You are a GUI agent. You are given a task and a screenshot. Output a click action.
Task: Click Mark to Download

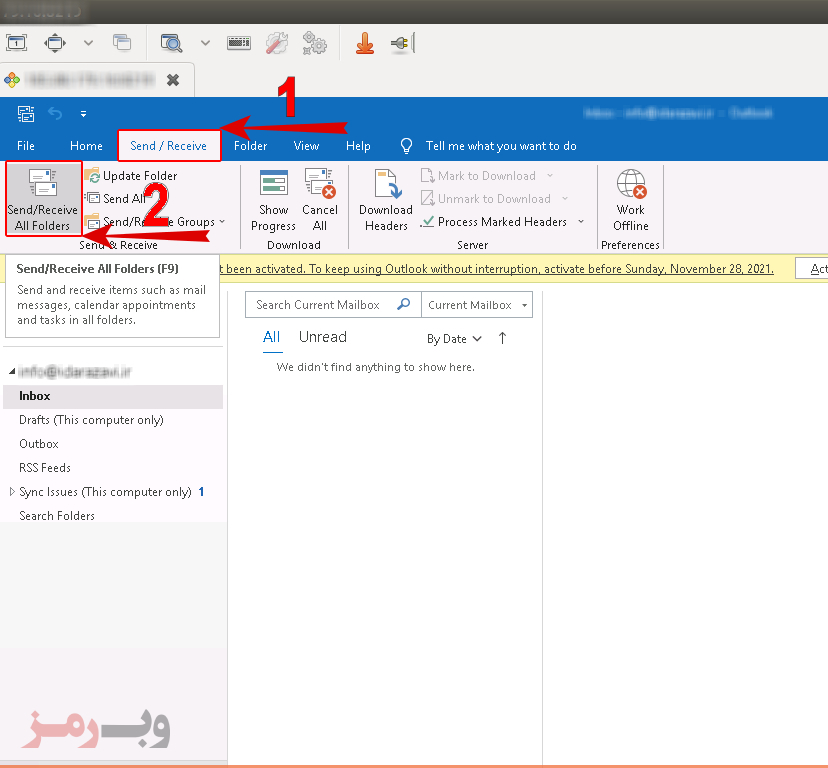pos(479,176)
